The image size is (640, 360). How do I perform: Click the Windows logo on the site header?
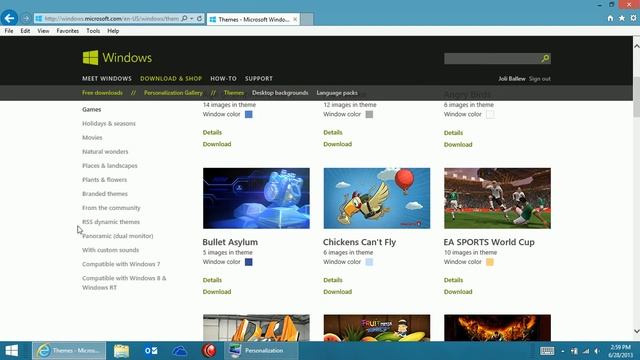pyautogui.click(x=117, y=58)
